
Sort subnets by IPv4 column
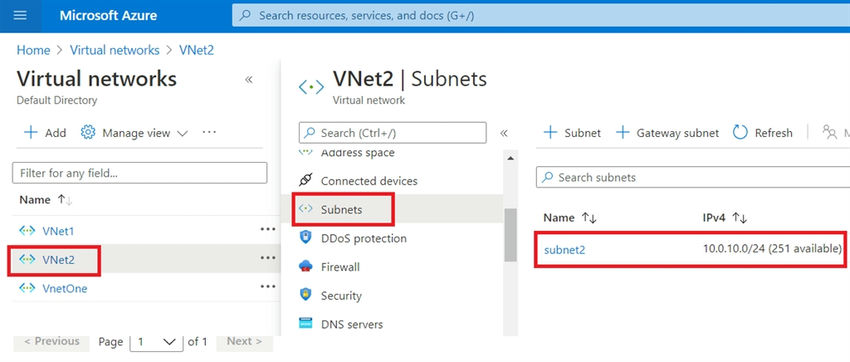725,218
